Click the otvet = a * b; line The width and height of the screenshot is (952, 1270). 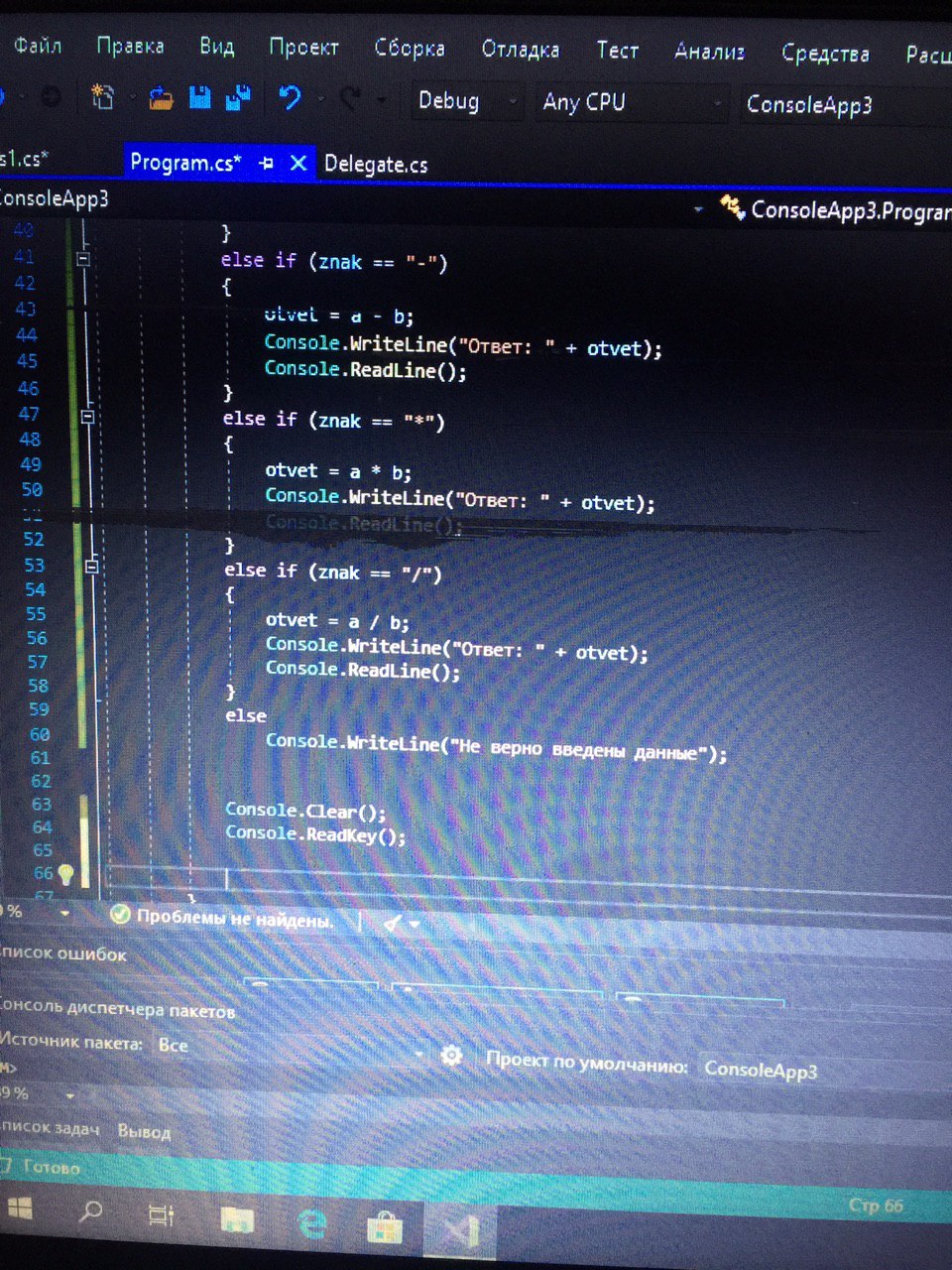(338, 471)
